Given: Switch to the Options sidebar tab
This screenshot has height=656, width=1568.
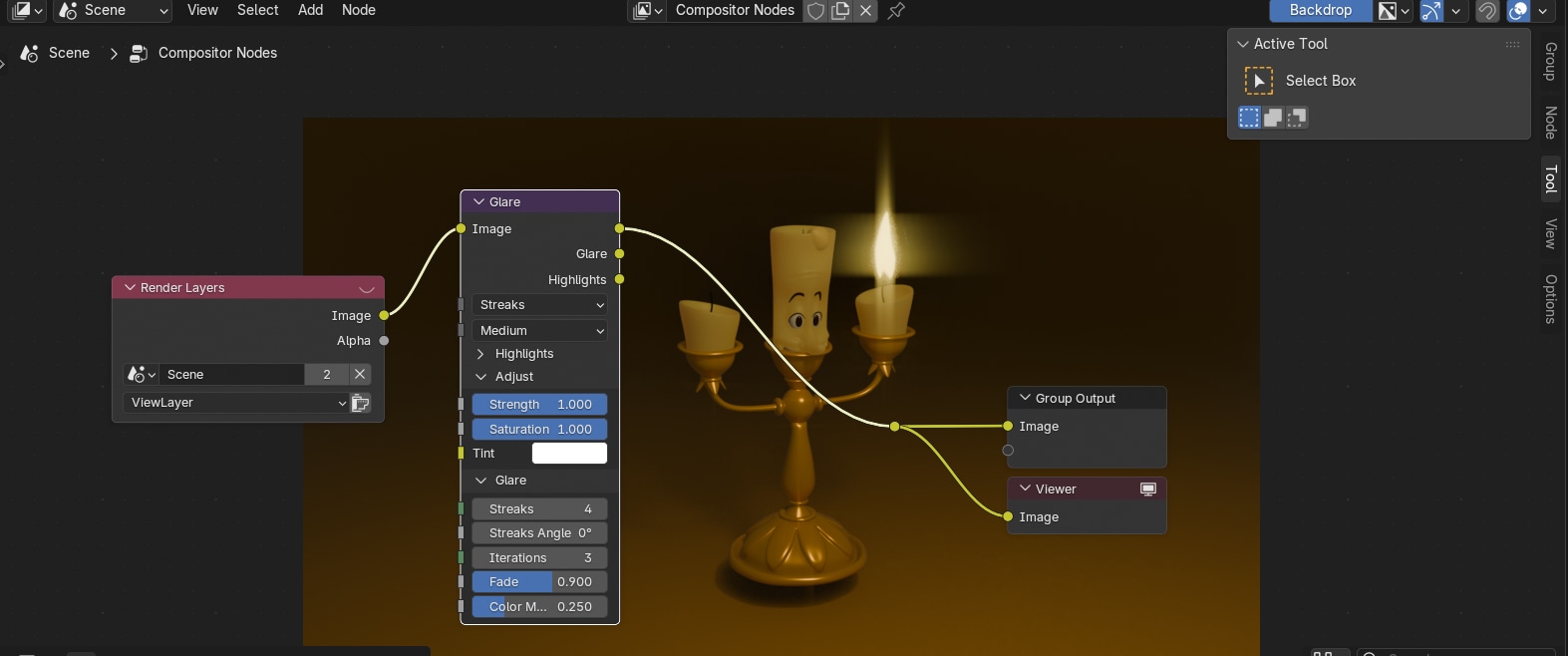Looking at the screenshot, I should (x=1551, y=299).
